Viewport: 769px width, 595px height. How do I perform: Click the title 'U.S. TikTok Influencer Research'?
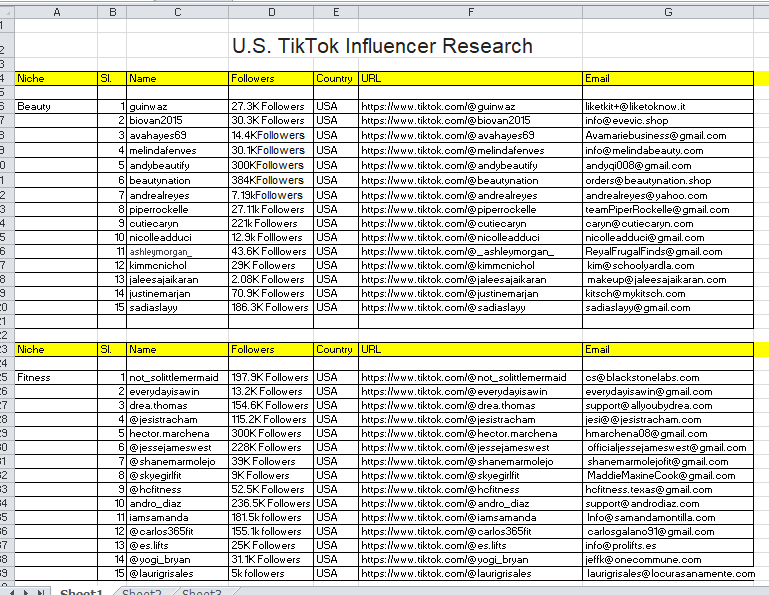coord(382,46)
